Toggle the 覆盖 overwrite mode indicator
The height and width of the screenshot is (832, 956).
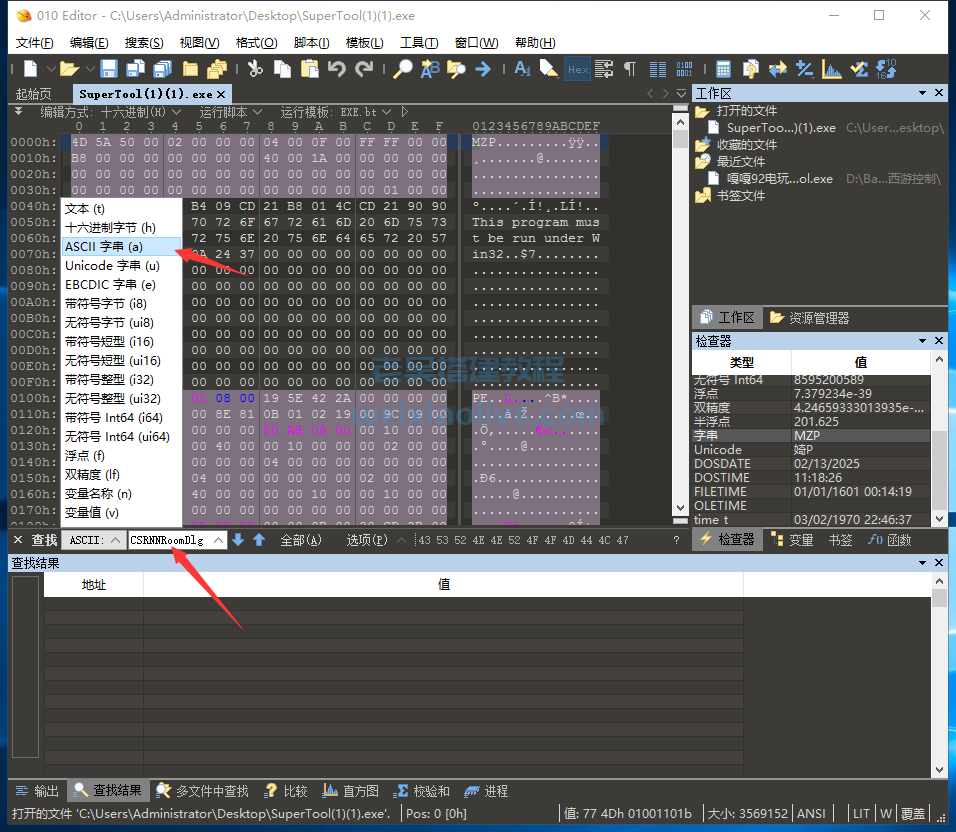coord(913,814)
